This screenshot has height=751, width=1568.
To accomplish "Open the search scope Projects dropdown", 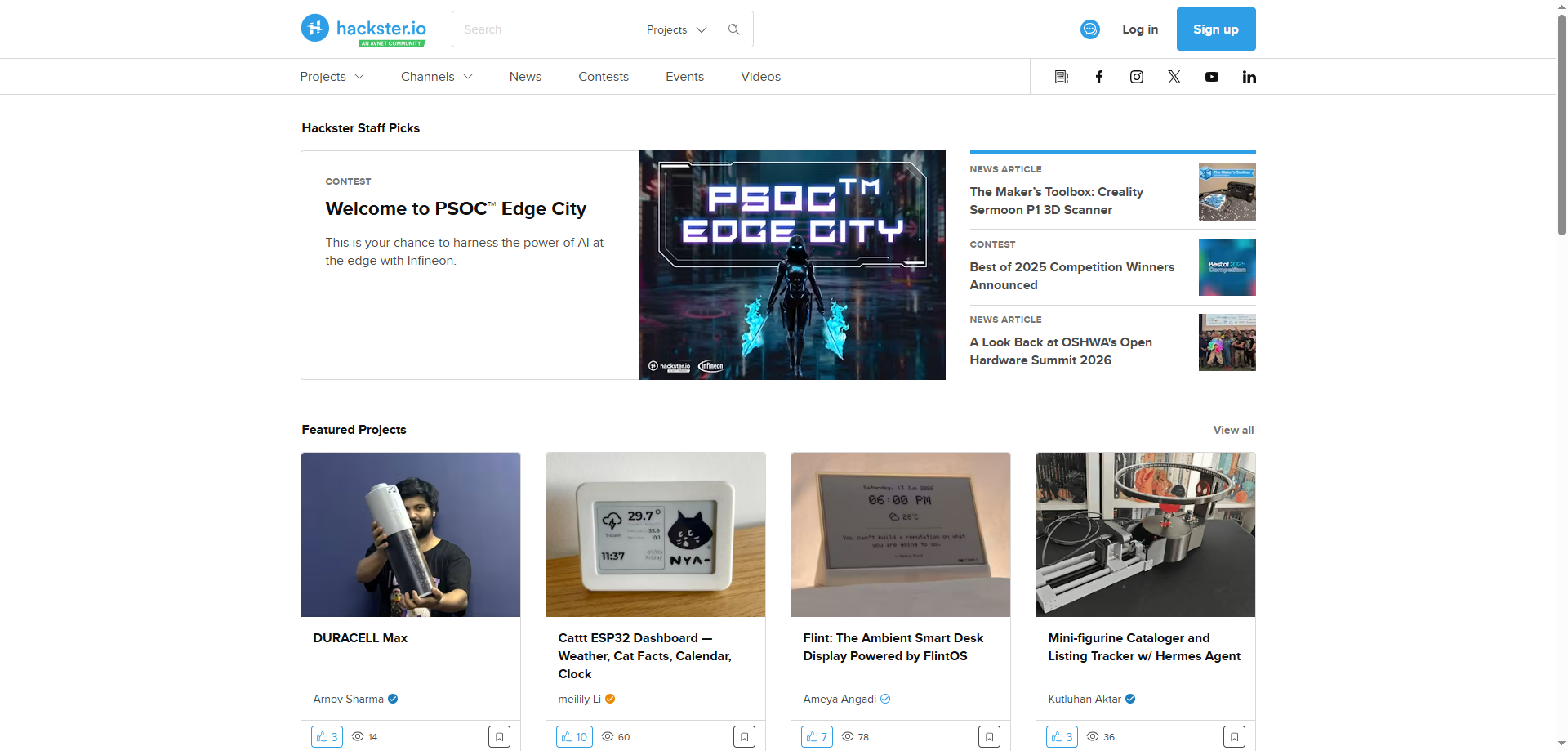I will [x=676, y=29].
